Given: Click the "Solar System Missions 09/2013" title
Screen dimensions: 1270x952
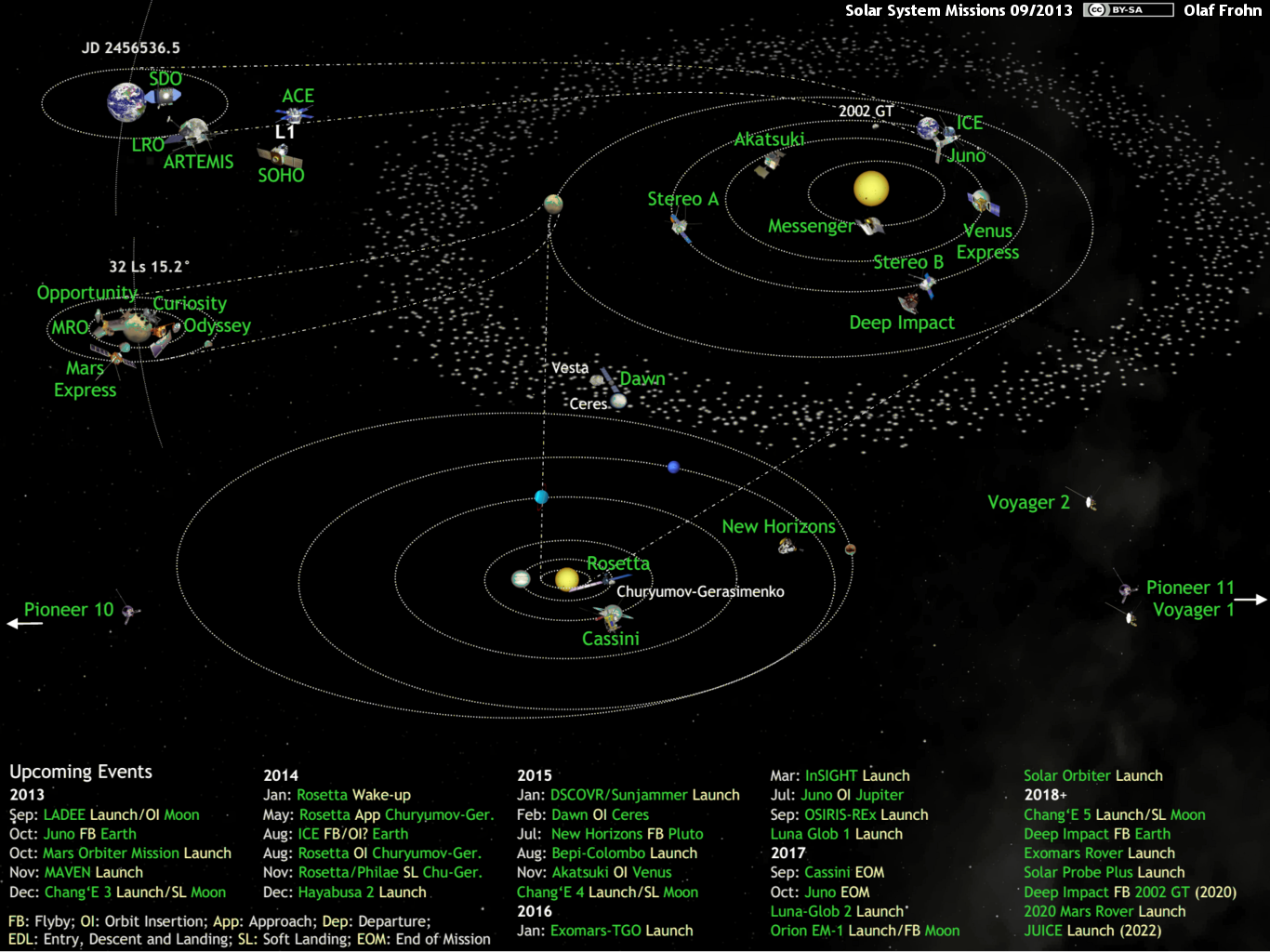Looking at the screenshot, I should (x=959, y=10).
